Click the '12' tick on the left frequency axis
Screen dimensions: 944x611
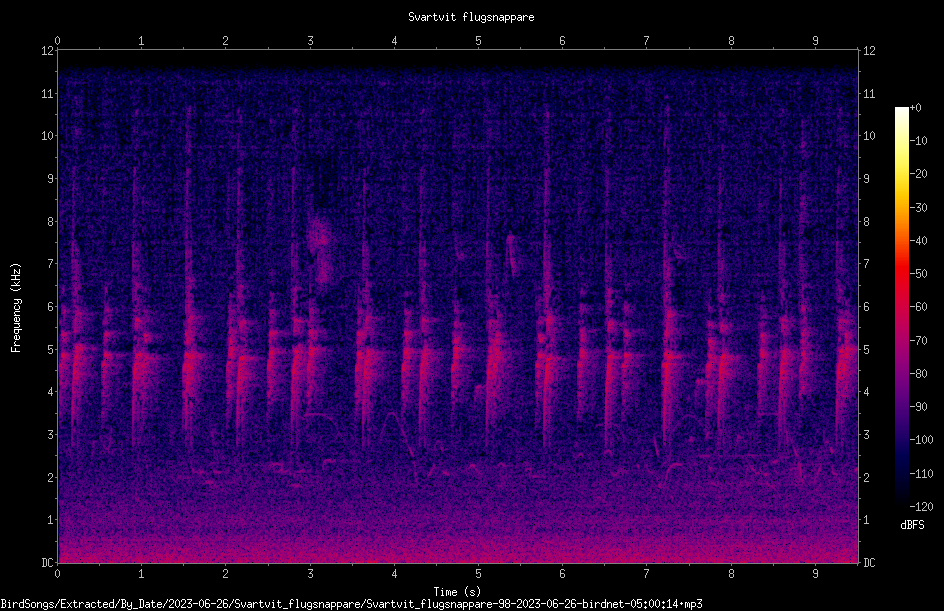[x=47, y=51]
